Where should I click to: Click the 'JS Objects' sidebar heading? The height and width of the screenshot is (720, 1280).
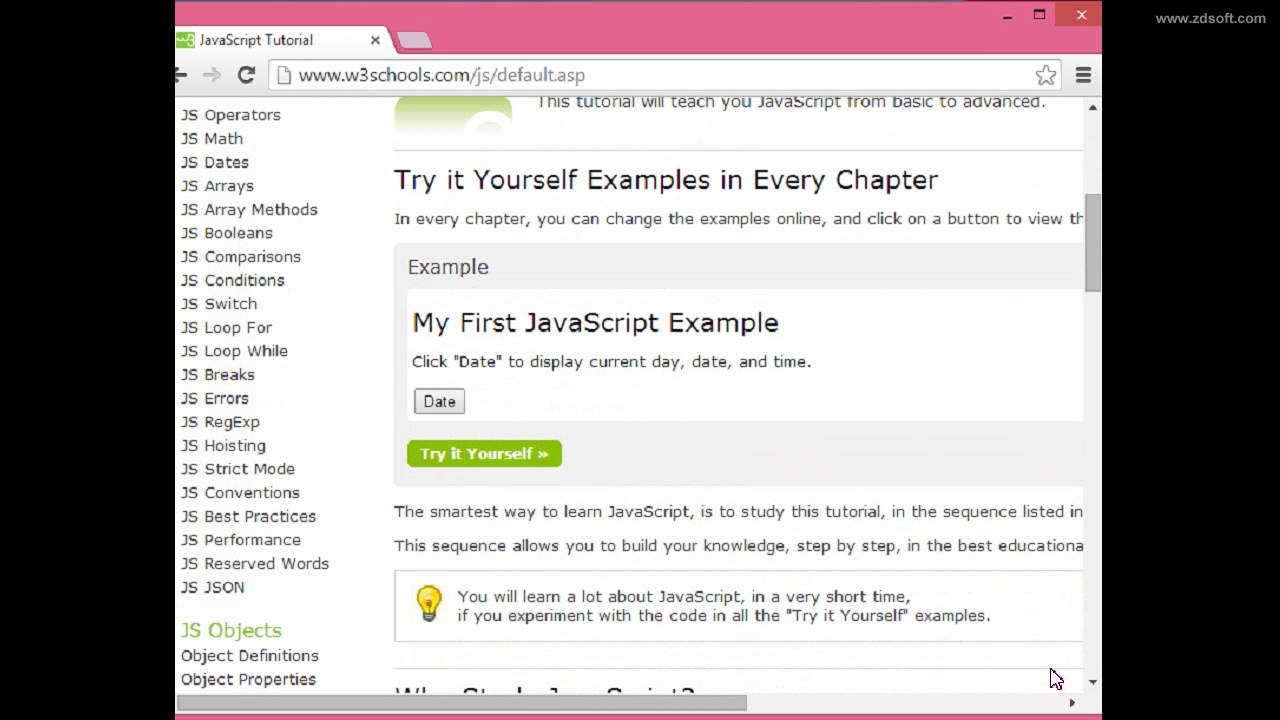231,630
